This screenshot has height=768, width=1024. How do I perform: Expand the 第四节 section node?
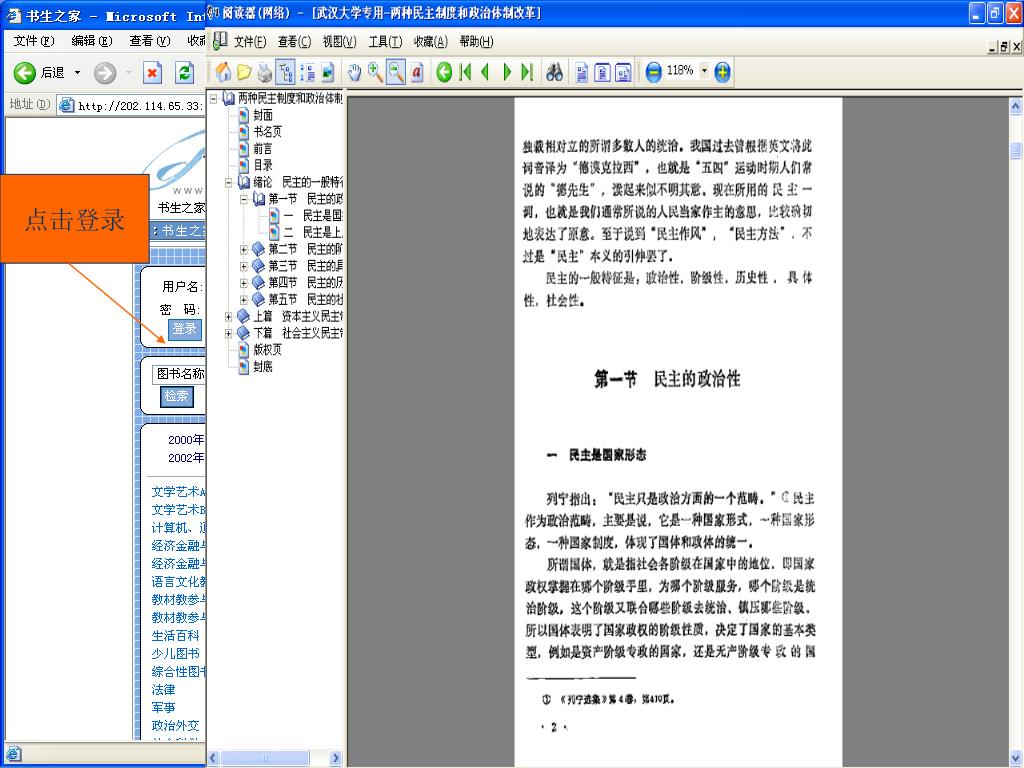244,283
